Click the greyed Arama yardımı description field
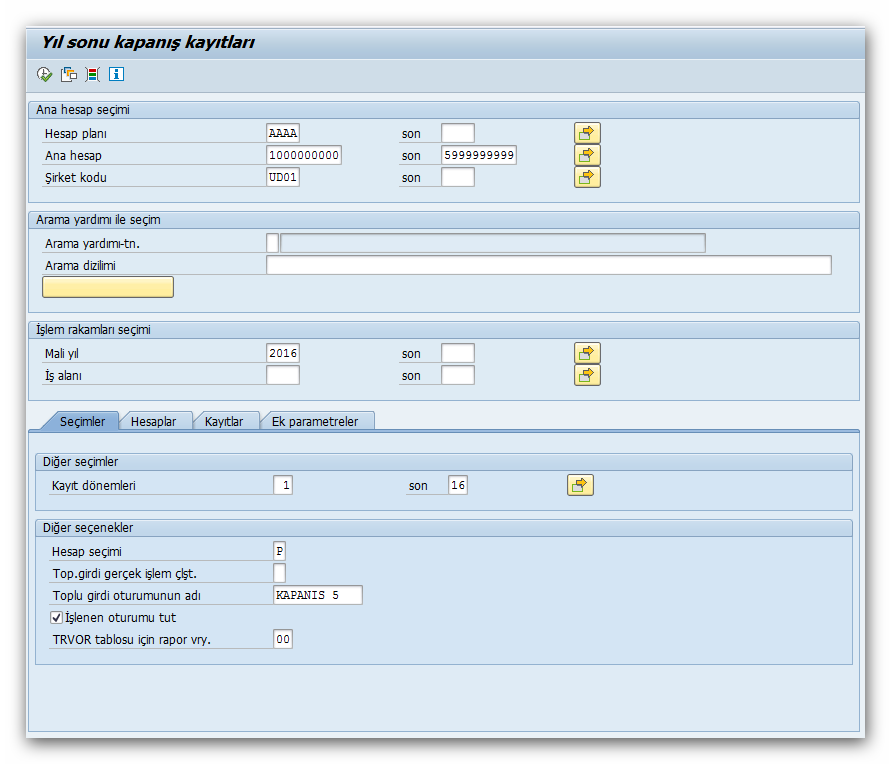 (493, 243)
